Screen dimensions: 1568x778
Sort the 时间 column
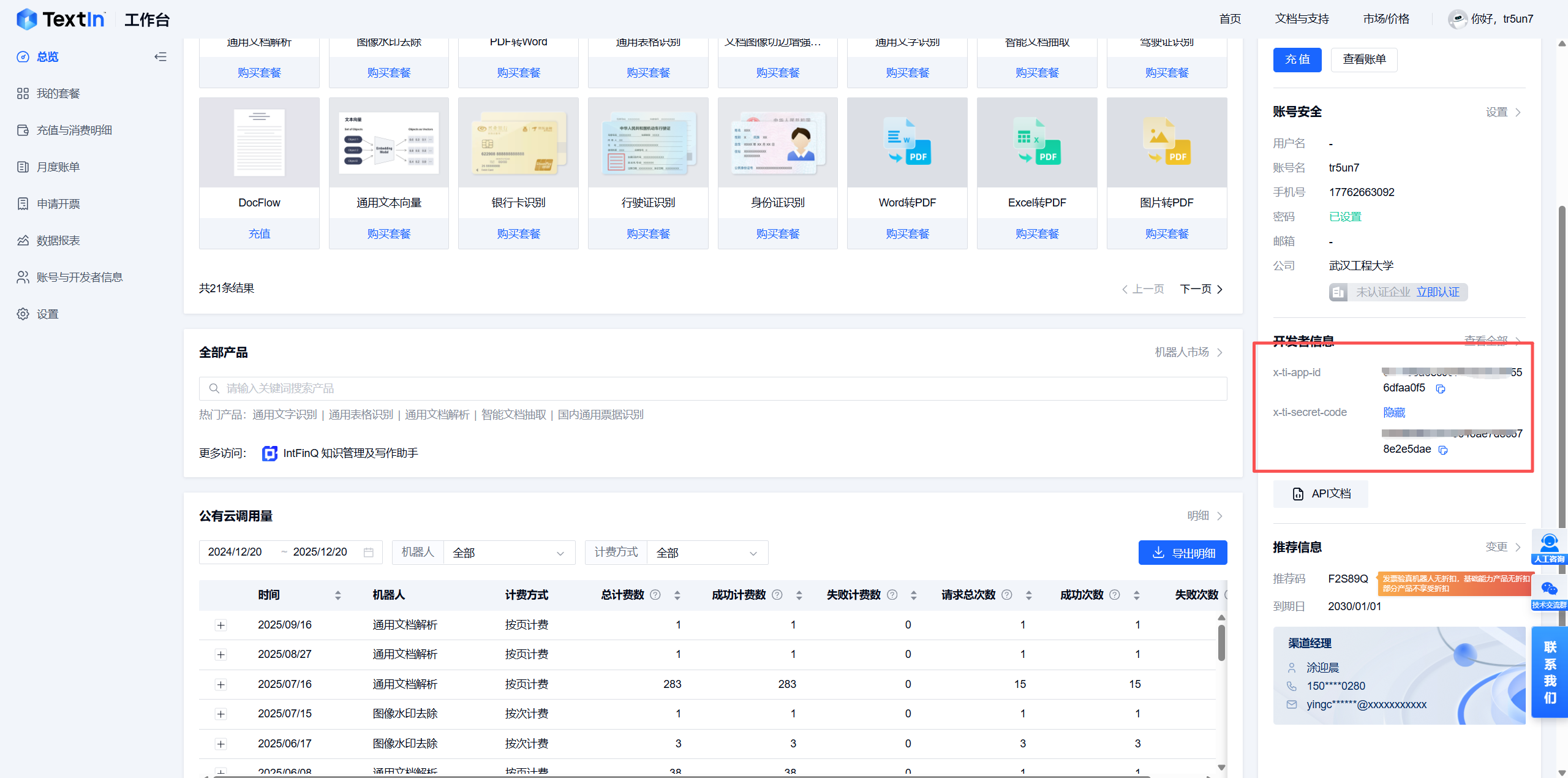[x=337, y=595]
